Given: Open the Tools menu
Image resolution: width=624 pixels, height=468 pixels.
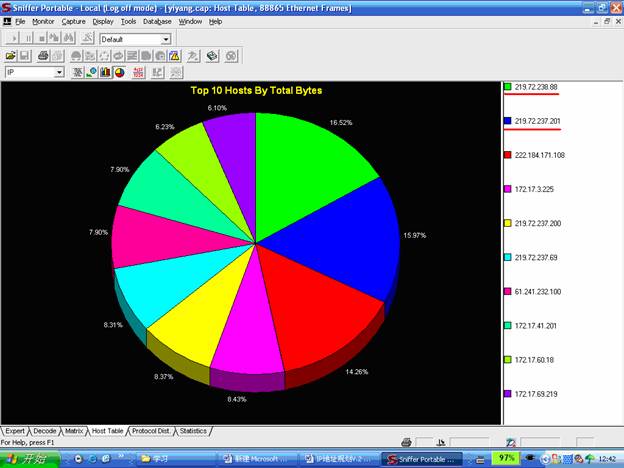Looking at the screenshot, I should [128, 21].
